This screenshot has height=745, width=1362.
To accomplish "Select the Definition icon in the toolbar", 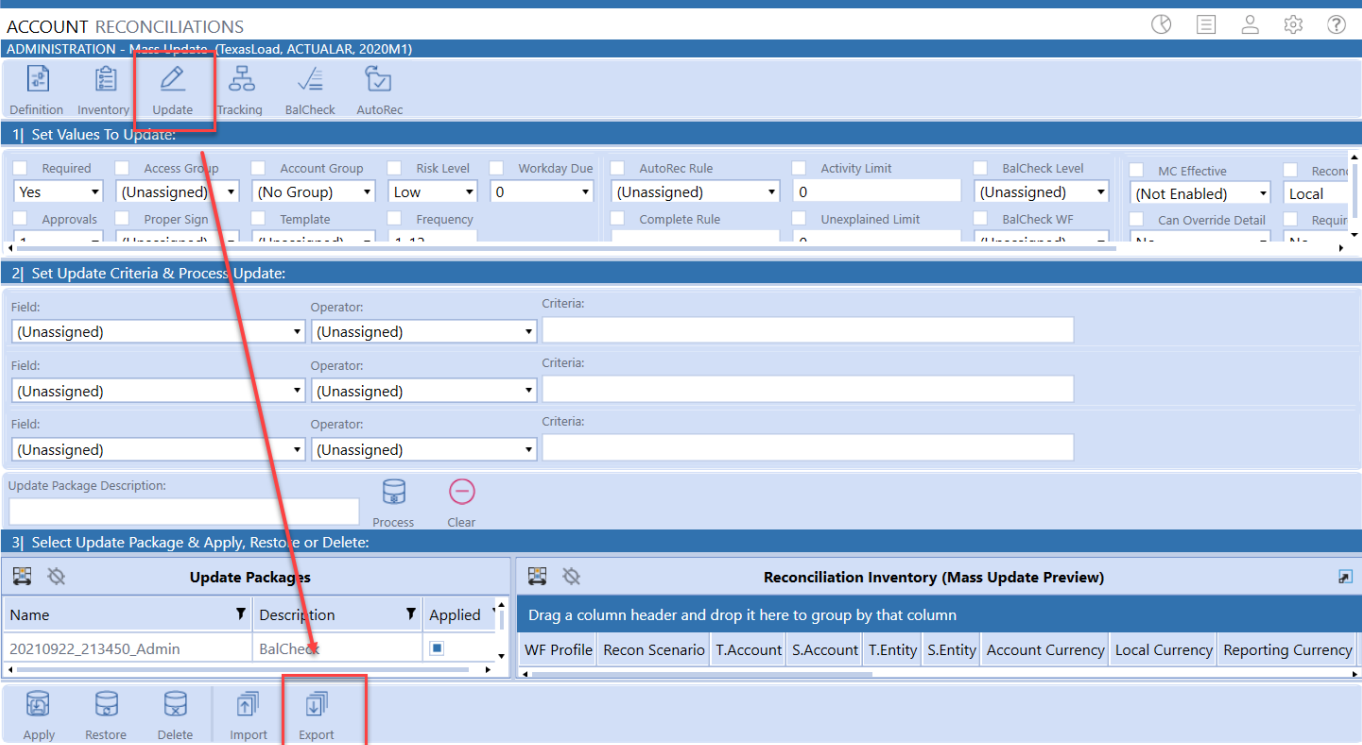I will point(36,88).
